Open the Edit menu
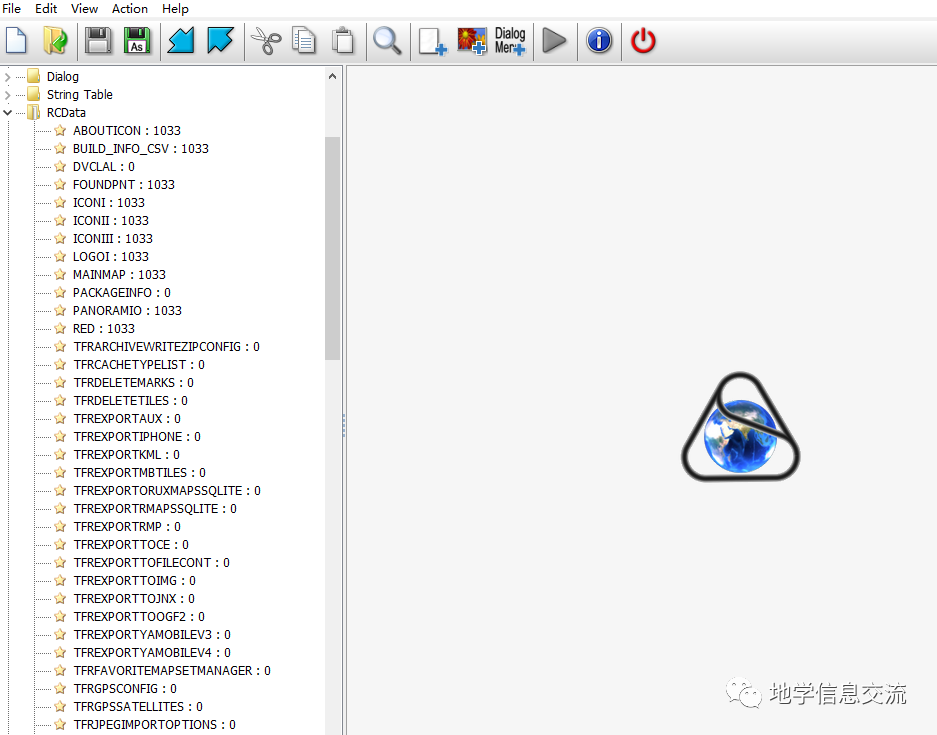The height and width of the screenshot is (735, 937). pos(46,9)
